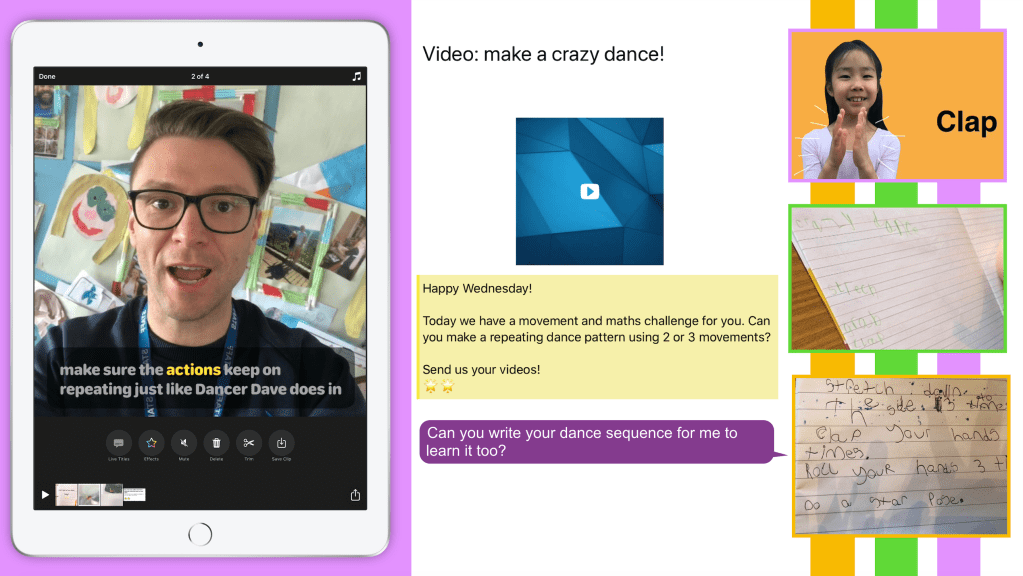Select the second clip thumbnail in timeline
Image resolution: width=1023 pixels, height=576 pixels.
[89, 494]
